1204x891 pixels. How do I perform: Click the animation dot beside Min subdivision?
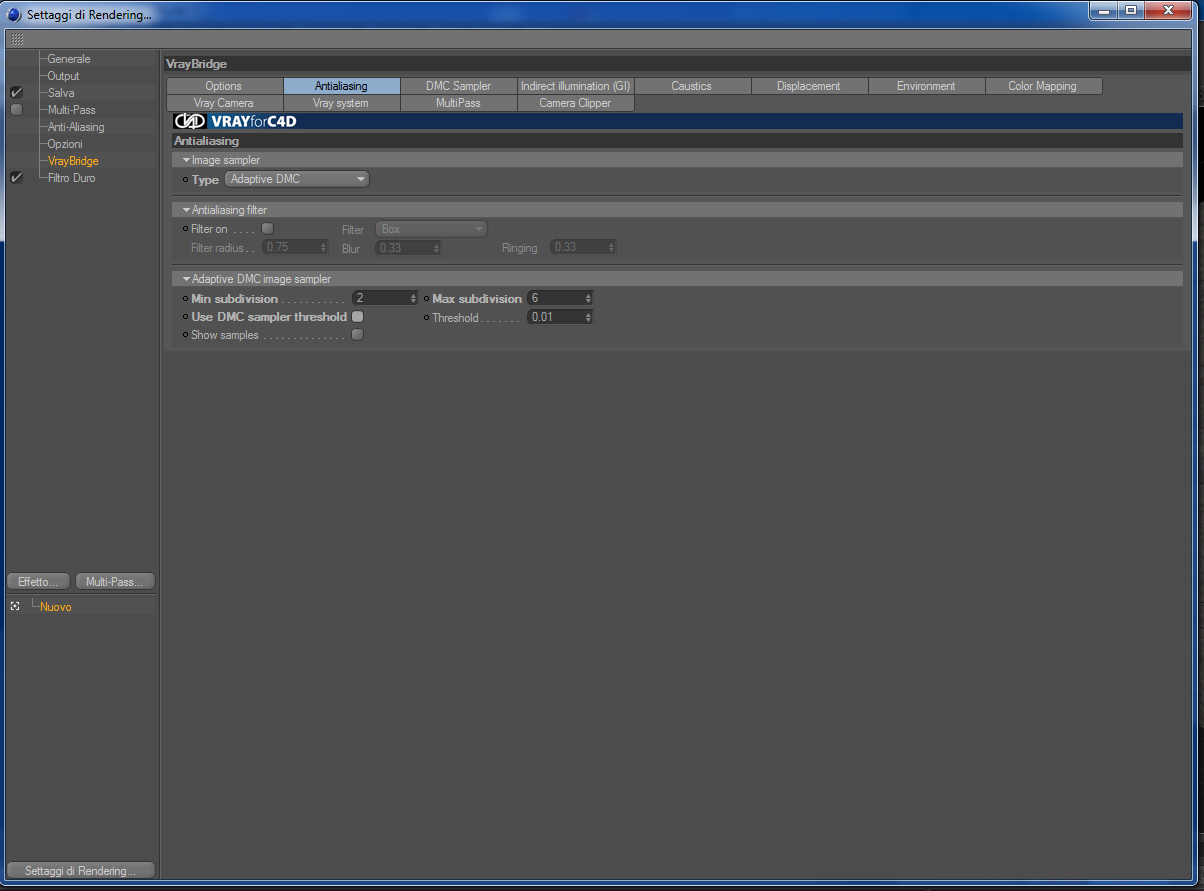[x=185, y=299]
